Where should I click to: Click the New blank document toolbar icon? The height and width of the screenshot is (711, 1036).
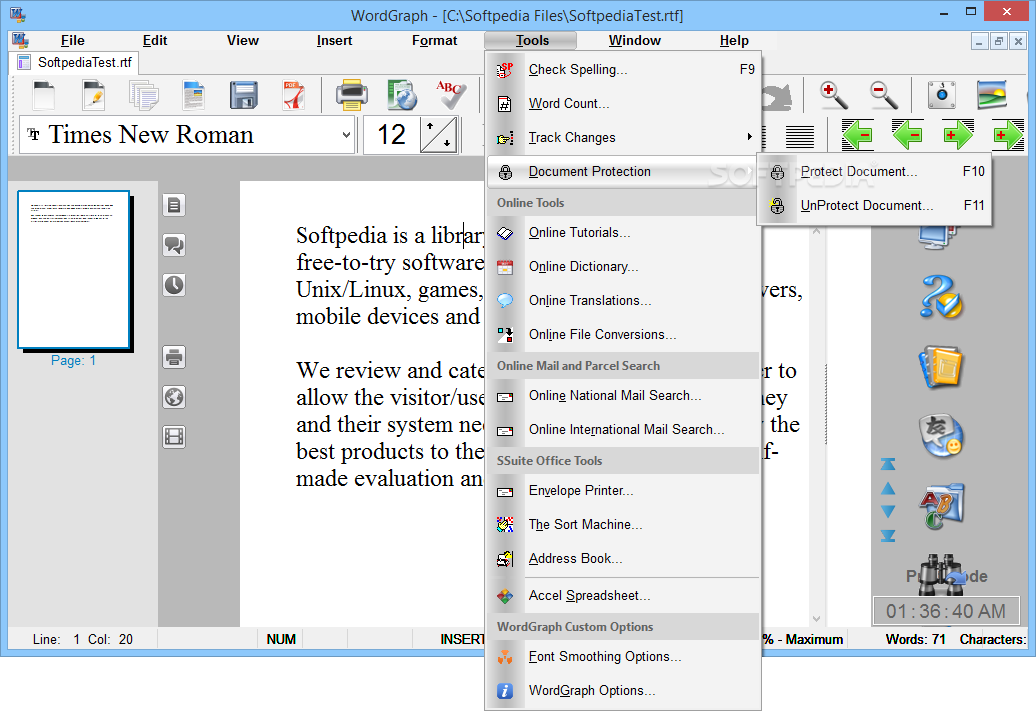point(44,94)
